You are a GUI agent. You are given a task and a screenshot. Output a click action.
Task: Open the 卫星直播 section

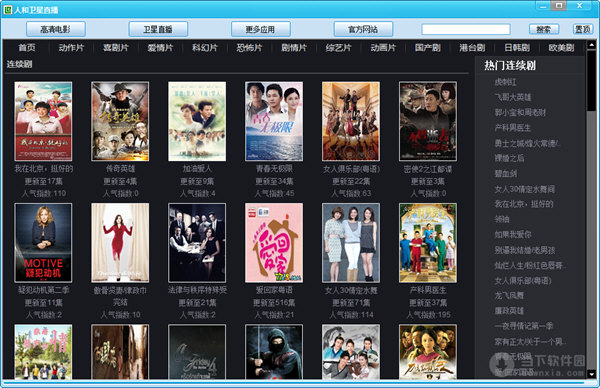(x=158, y=29)
